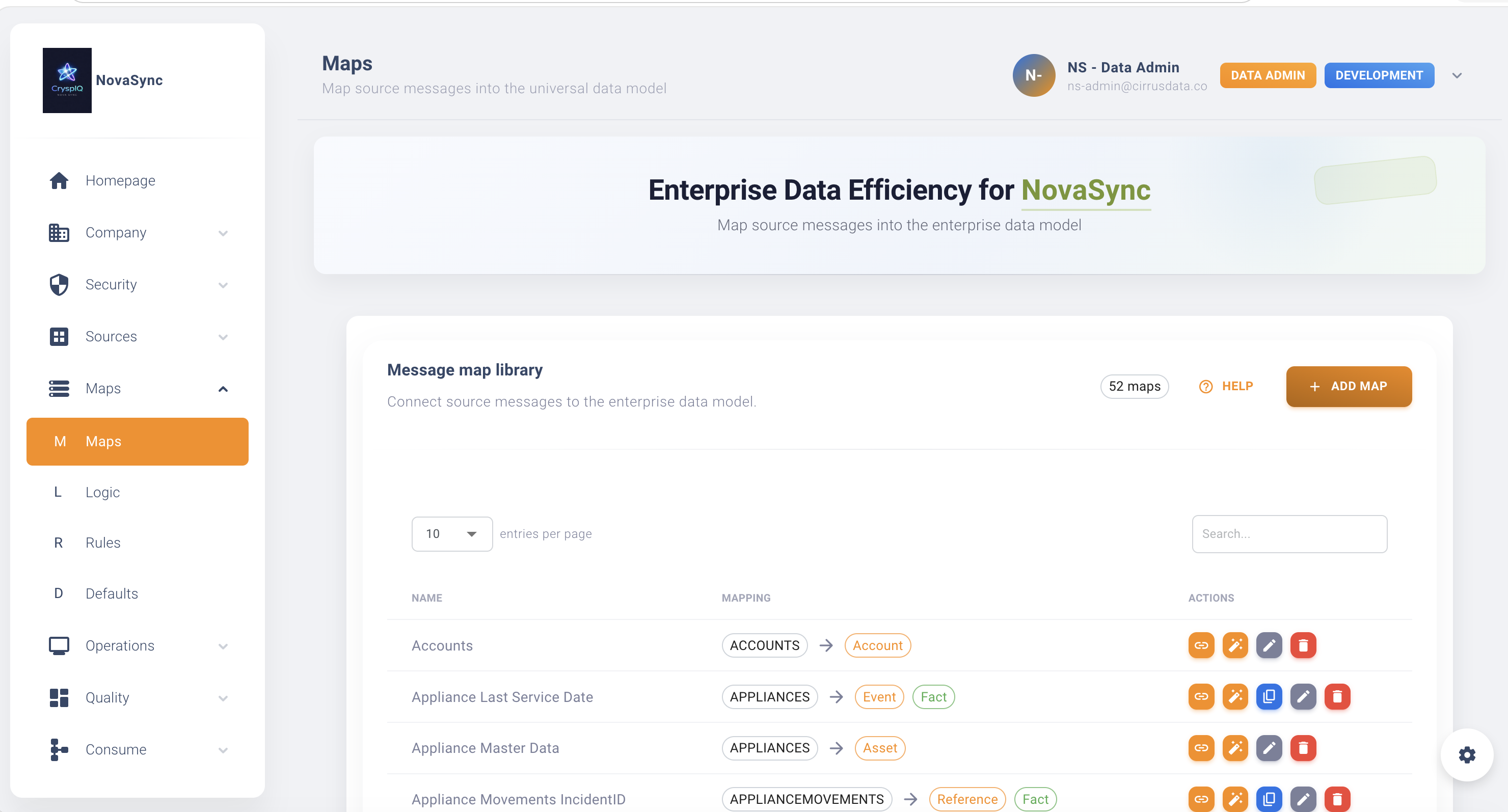Click the ADD MAP button
Screen dimensions: 1508x812
pyautogui.click(x=1349, y=387)
